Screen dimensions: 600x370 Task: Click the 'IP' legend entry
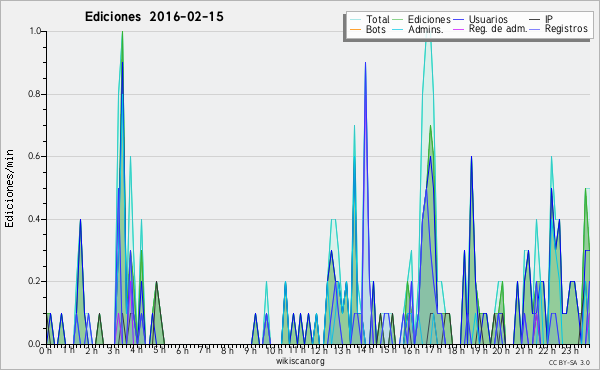coord(548,19)
